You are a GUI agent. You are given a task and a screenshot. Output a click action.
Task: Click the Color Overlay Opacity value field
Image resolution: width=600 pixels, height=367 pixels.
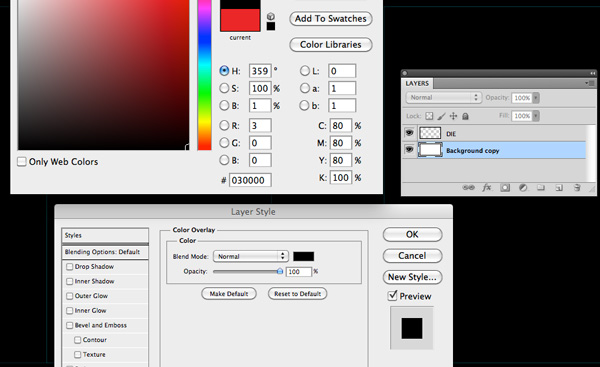(x=299, y=272)
